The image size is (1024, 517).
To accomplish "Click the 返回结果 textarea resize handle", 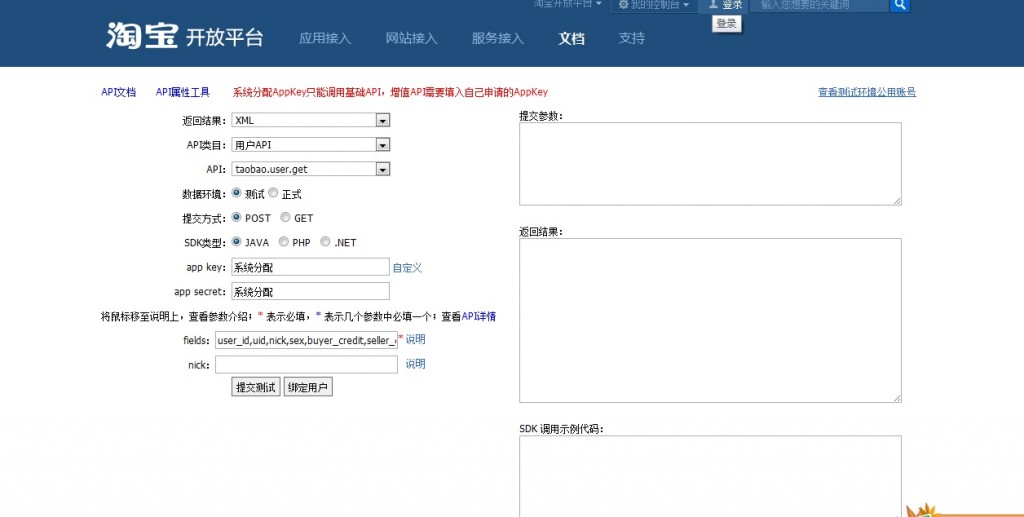I will [x=897, y=398].
